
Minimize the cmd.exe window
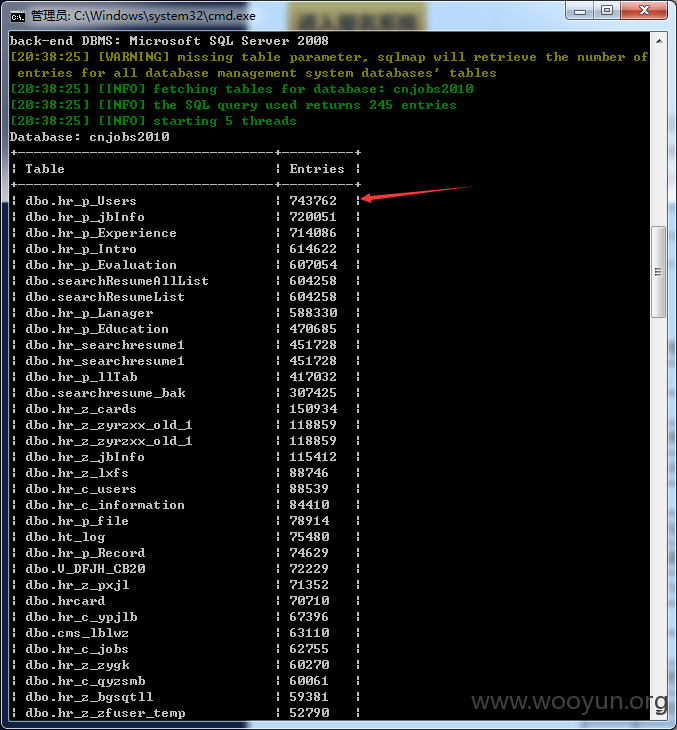580,11
